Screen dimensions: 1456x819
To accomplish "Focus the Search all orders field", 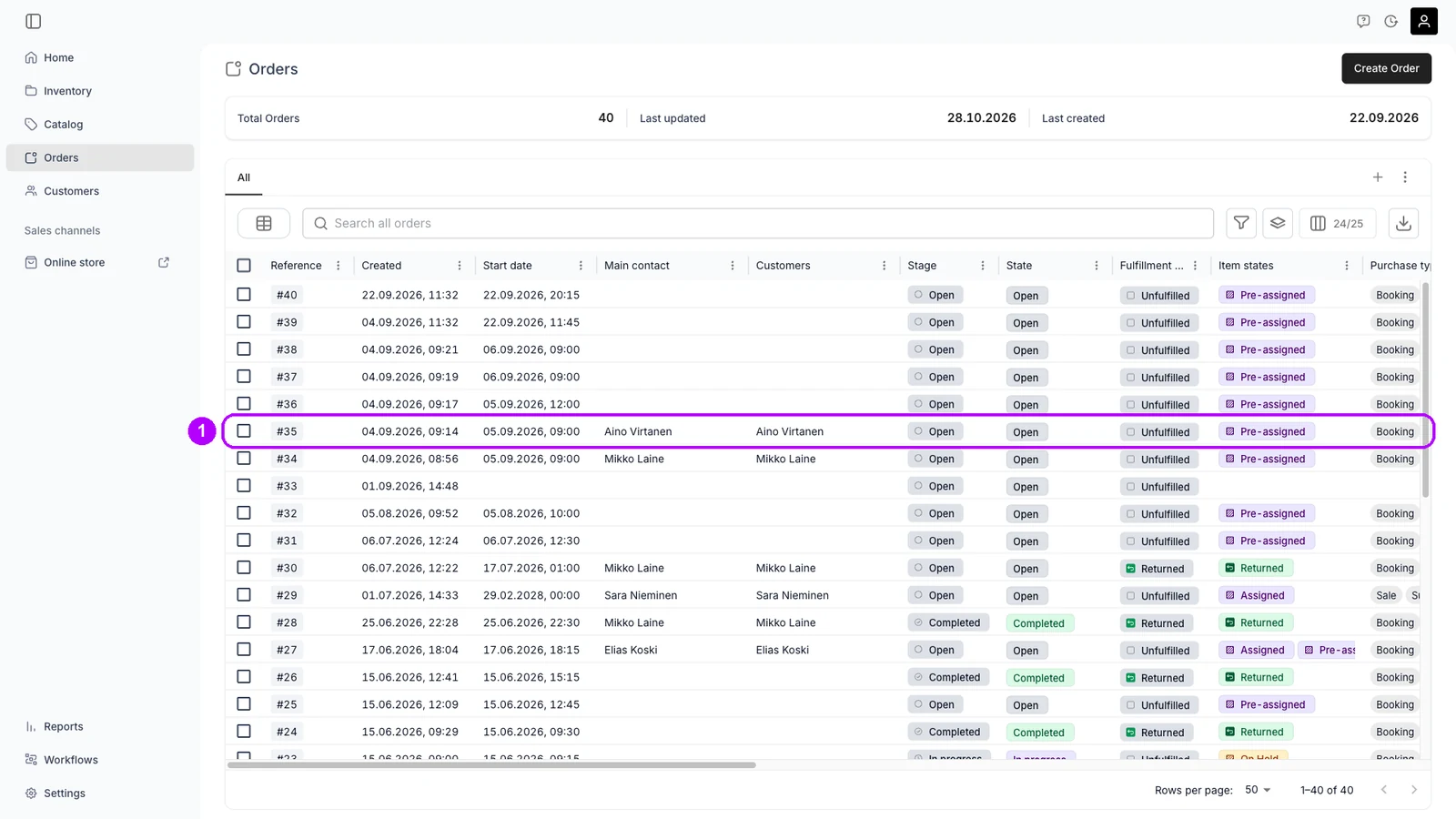I will coord(758,223).
